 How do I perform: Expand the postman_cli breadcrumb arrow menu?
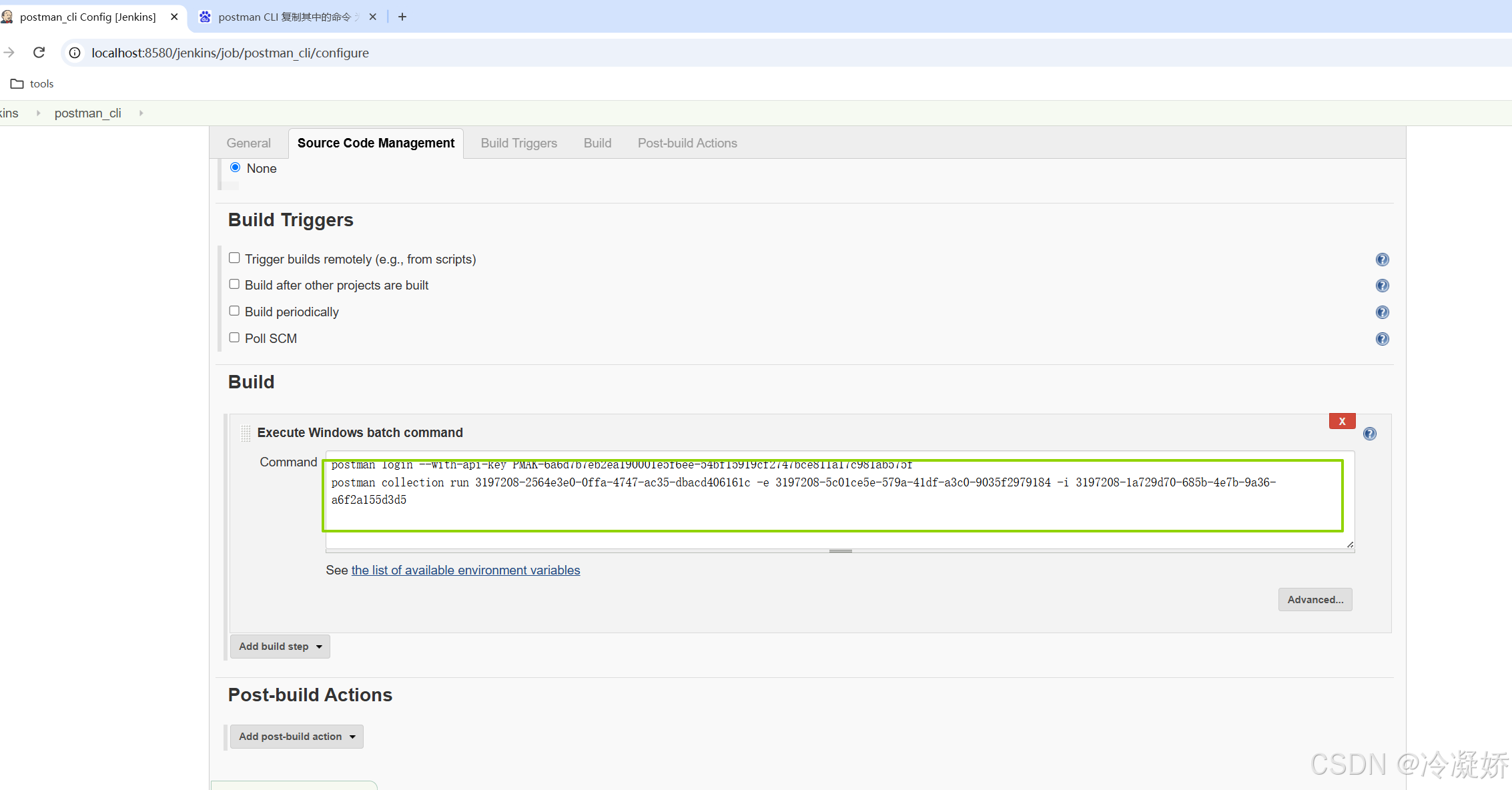tap(141, 113)
